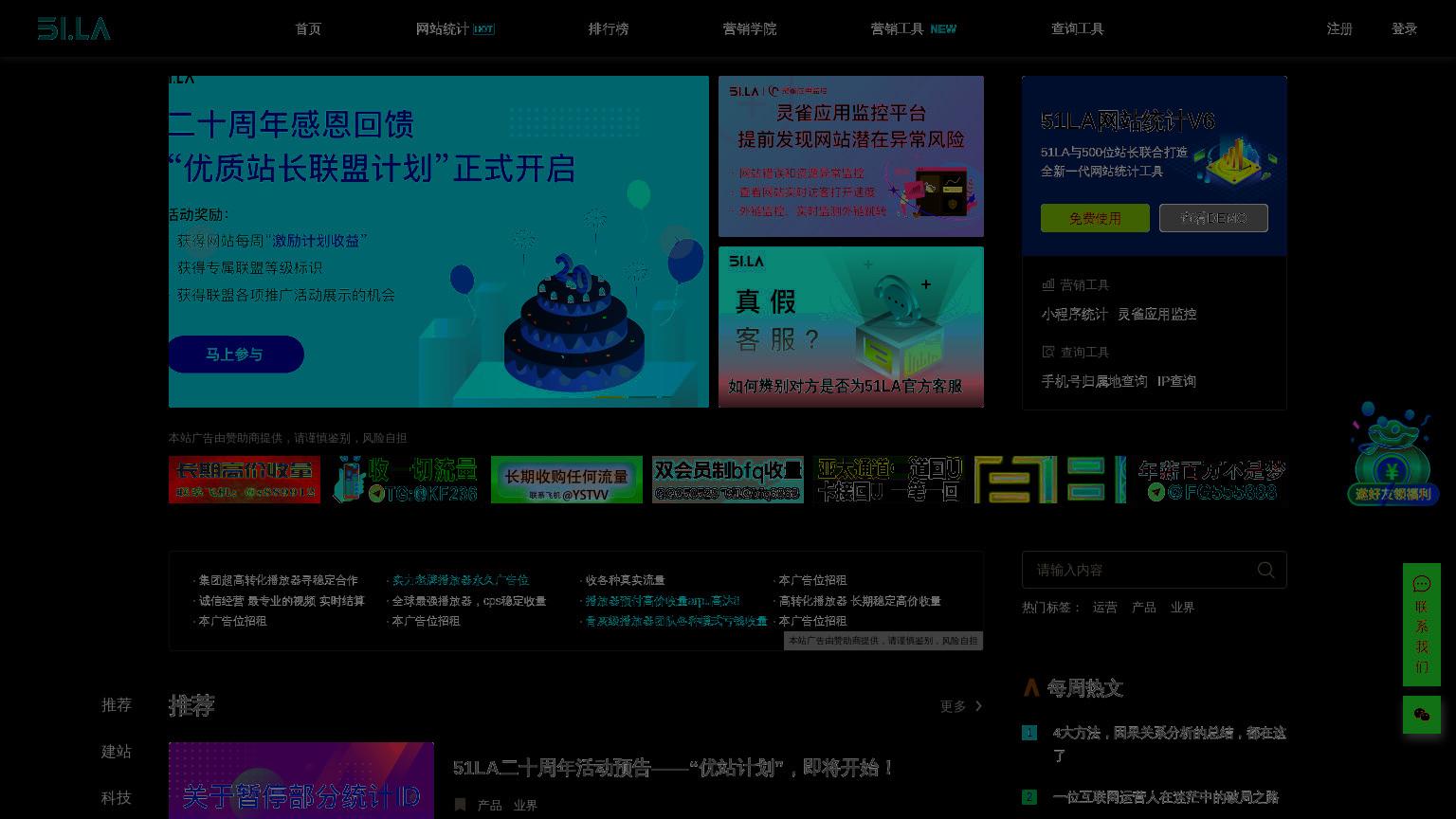Click the 收一切流量 ad banner
Screen dimensions: 1456x819
click(406, 480)
